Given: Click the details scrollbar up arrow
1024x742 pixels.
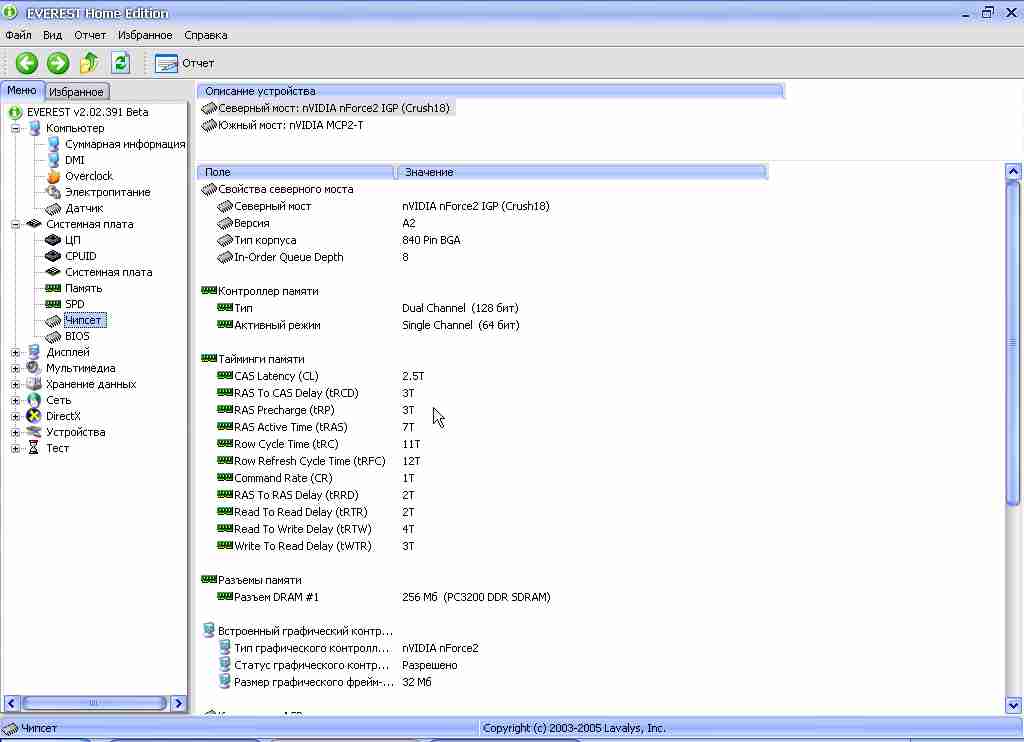Looking at the screenshot, I should (1013, 172).
